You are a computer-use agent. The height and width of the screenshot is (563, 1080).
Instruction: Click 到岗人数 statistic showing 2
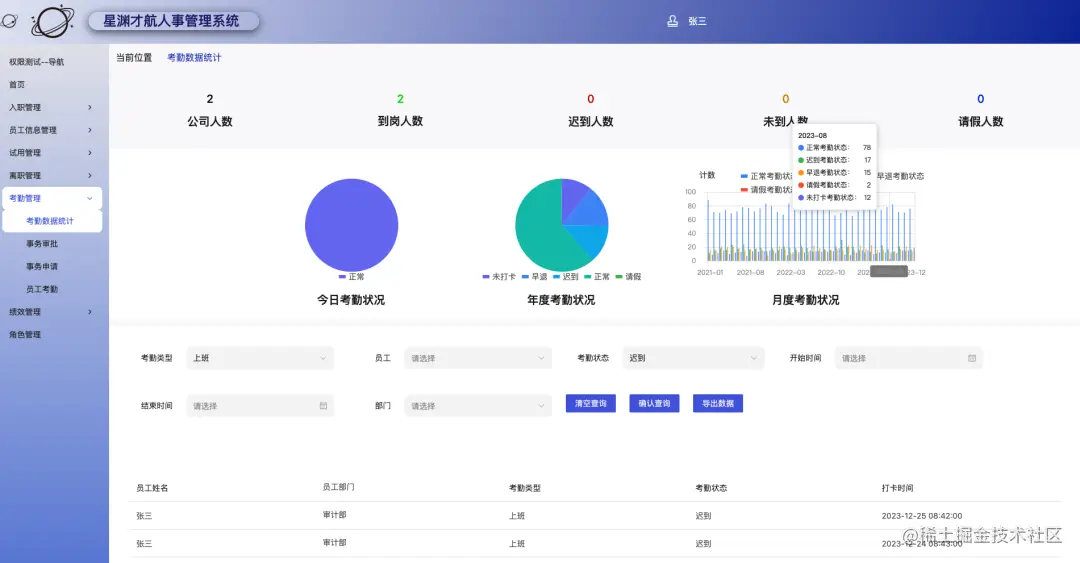(x=400, y=110)
